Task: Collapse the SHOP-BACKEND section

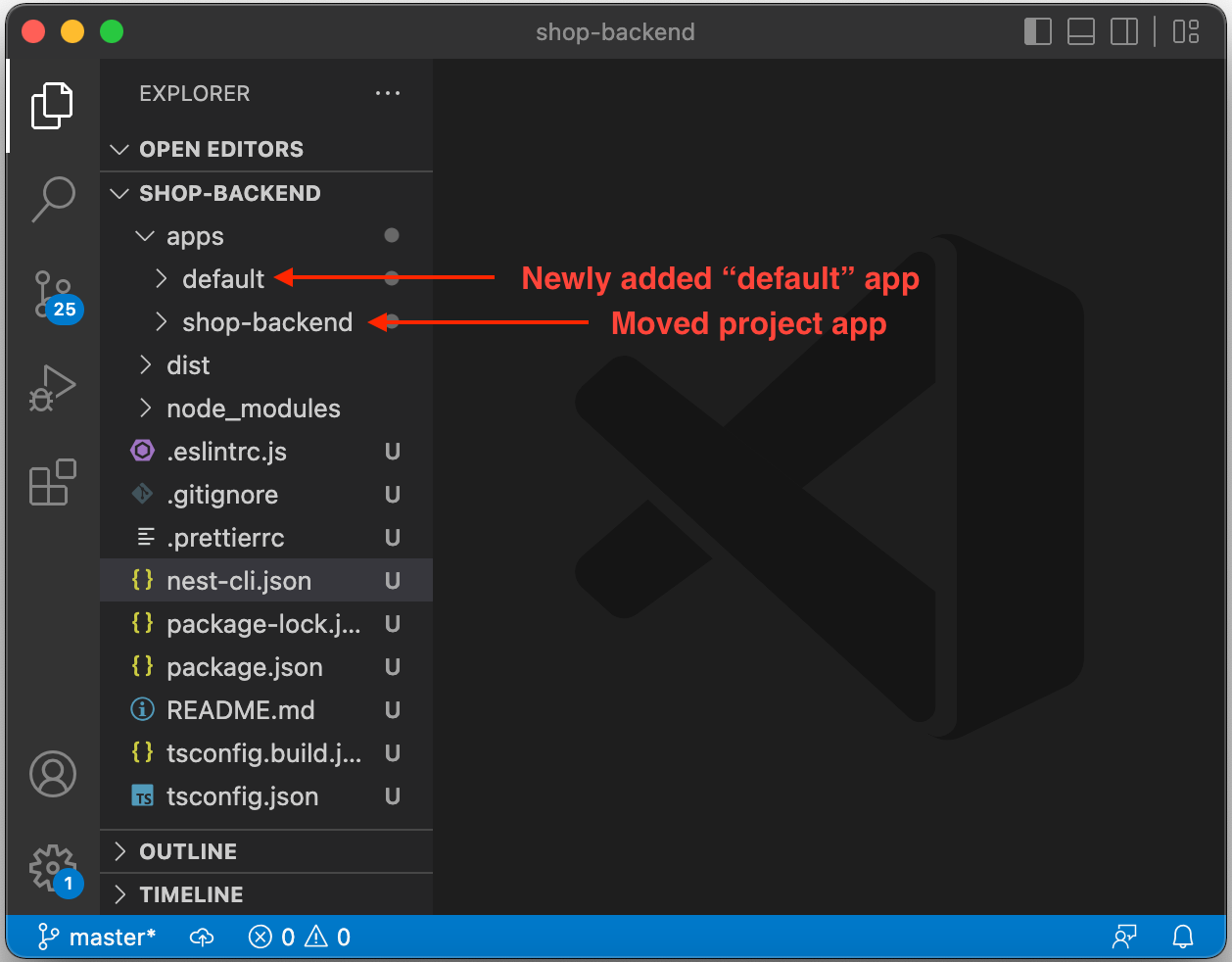Action: click(x=266, y=193)
